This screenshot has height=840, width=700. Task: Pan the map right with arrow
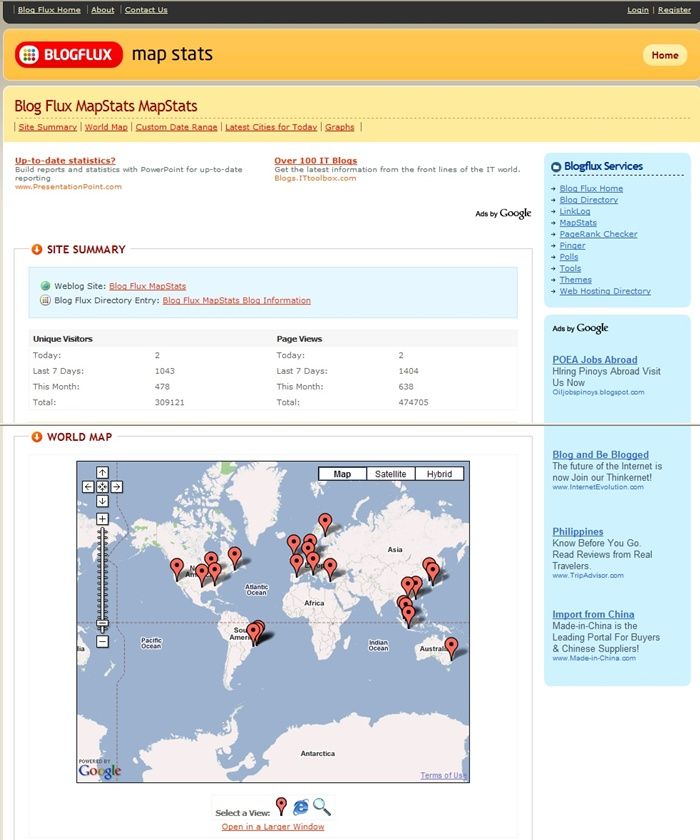point(117,486)
